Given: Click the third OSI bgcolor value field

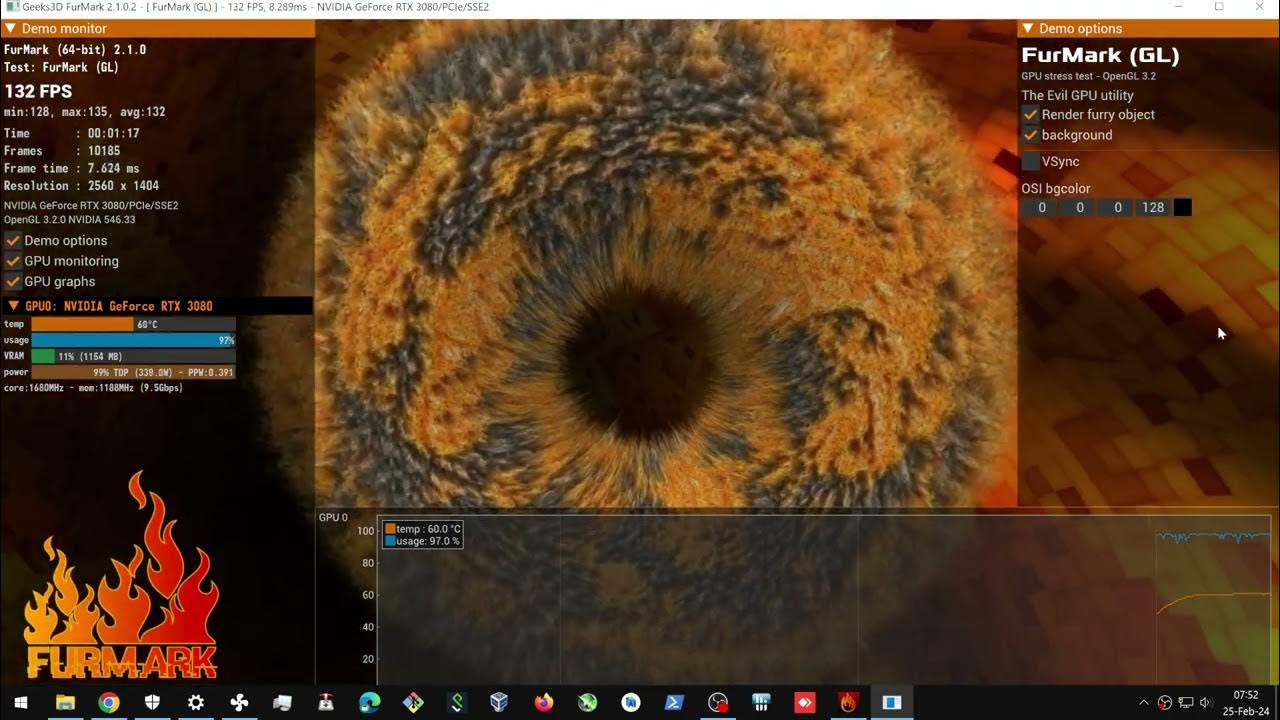Looking at the screenshot, I should pos(1117,207).
